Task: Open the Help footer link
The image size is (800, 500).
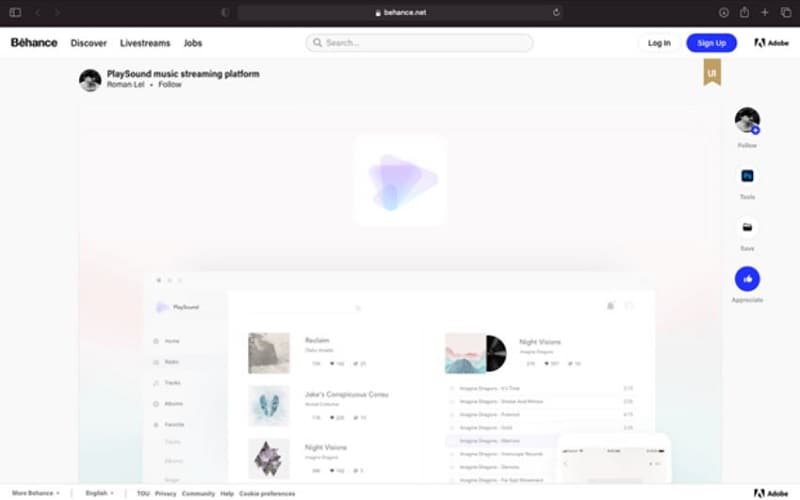Action: (227, 493)
